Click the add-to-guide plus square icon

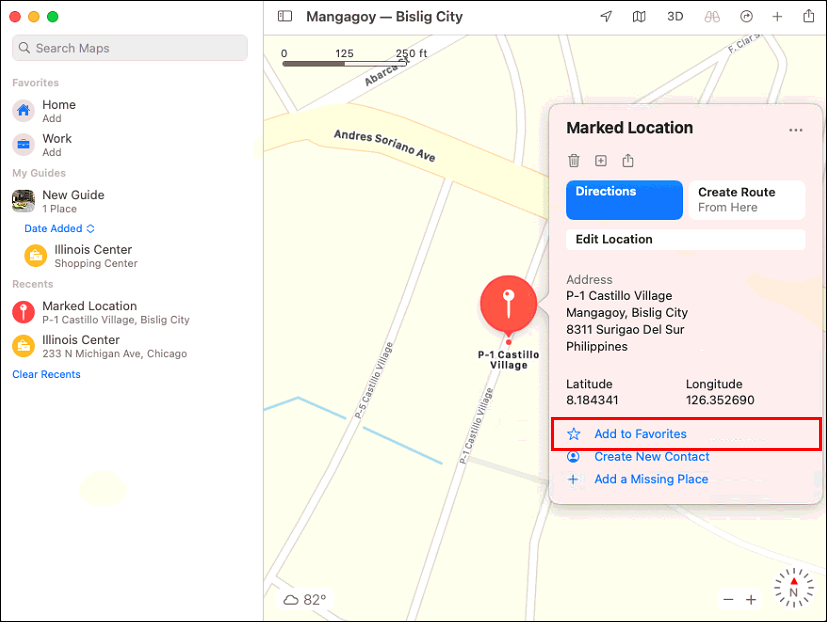(601, 160)
